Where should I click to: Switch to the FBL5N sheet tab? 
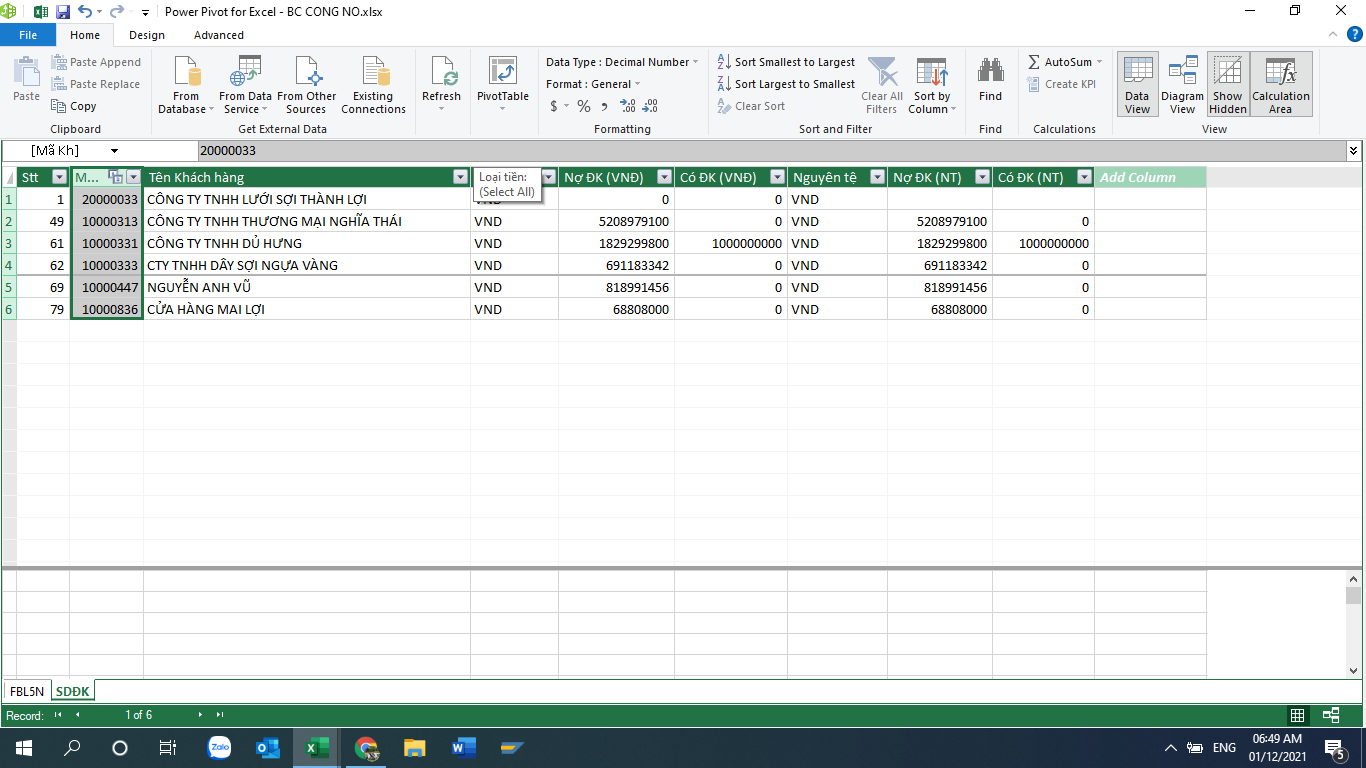[x=27, y=691]
